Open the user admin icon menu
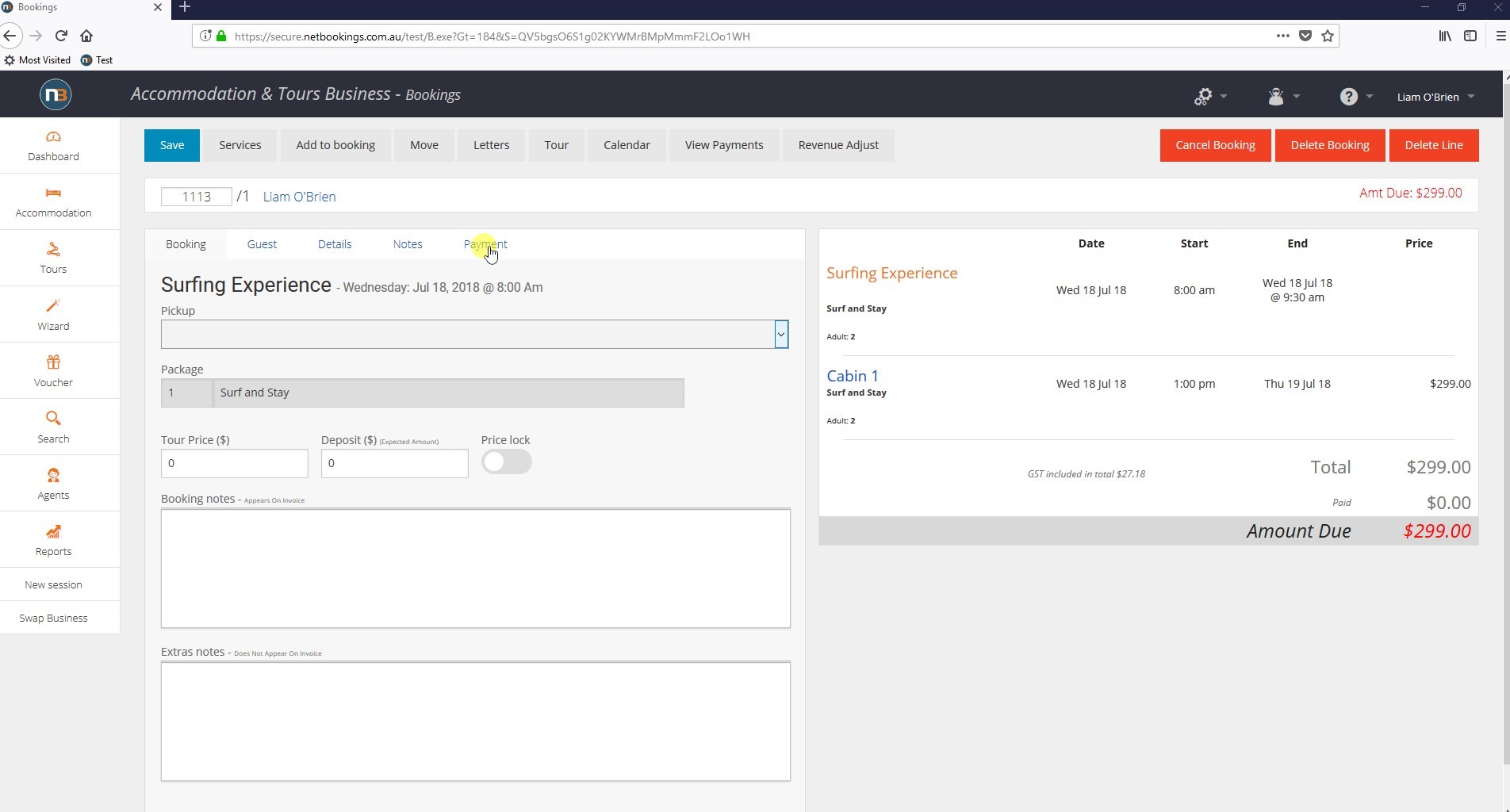 [x=1283, y=97]
